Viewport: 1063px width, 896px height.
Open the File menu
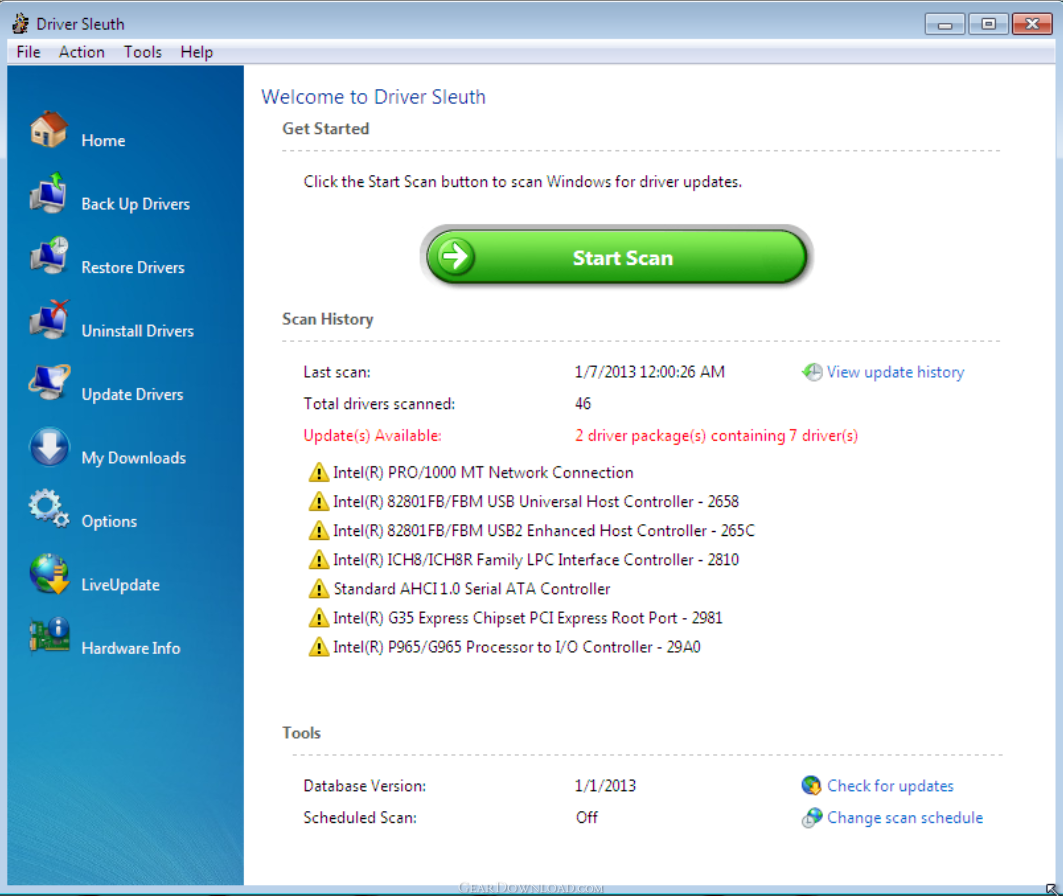[x=28, y=52]
